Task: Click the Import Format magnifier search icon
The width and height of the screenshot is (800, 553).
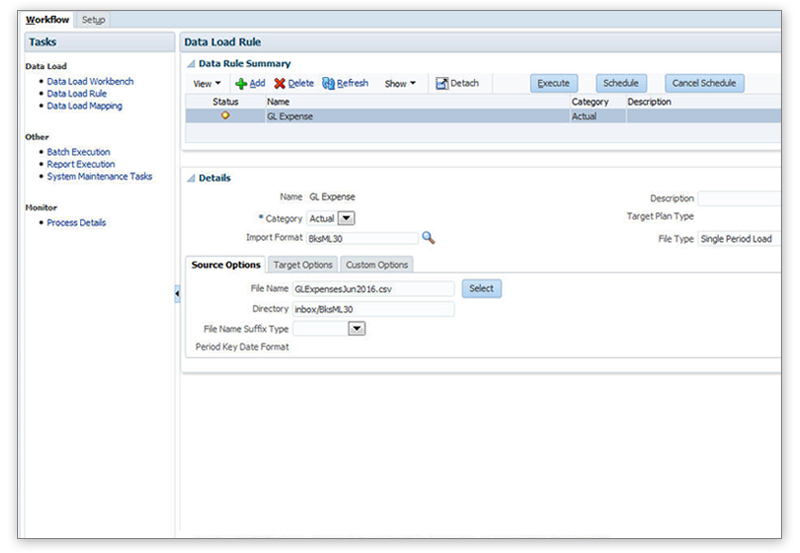Action: point(428,238)
